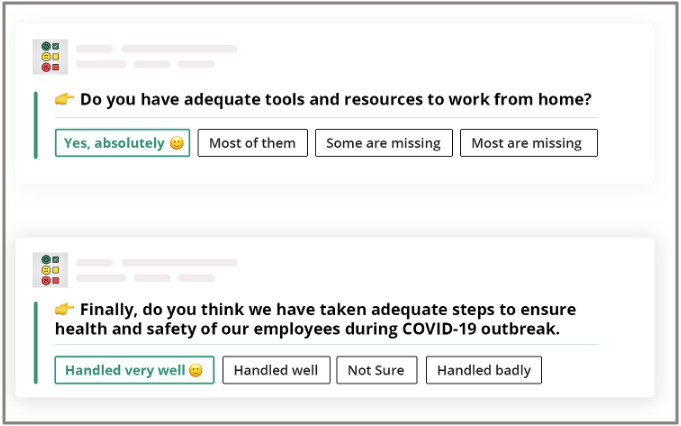Screen dimensions: 681x426
Task: Click smiley emoji in Handled very well button
Action: coord(196,370)
